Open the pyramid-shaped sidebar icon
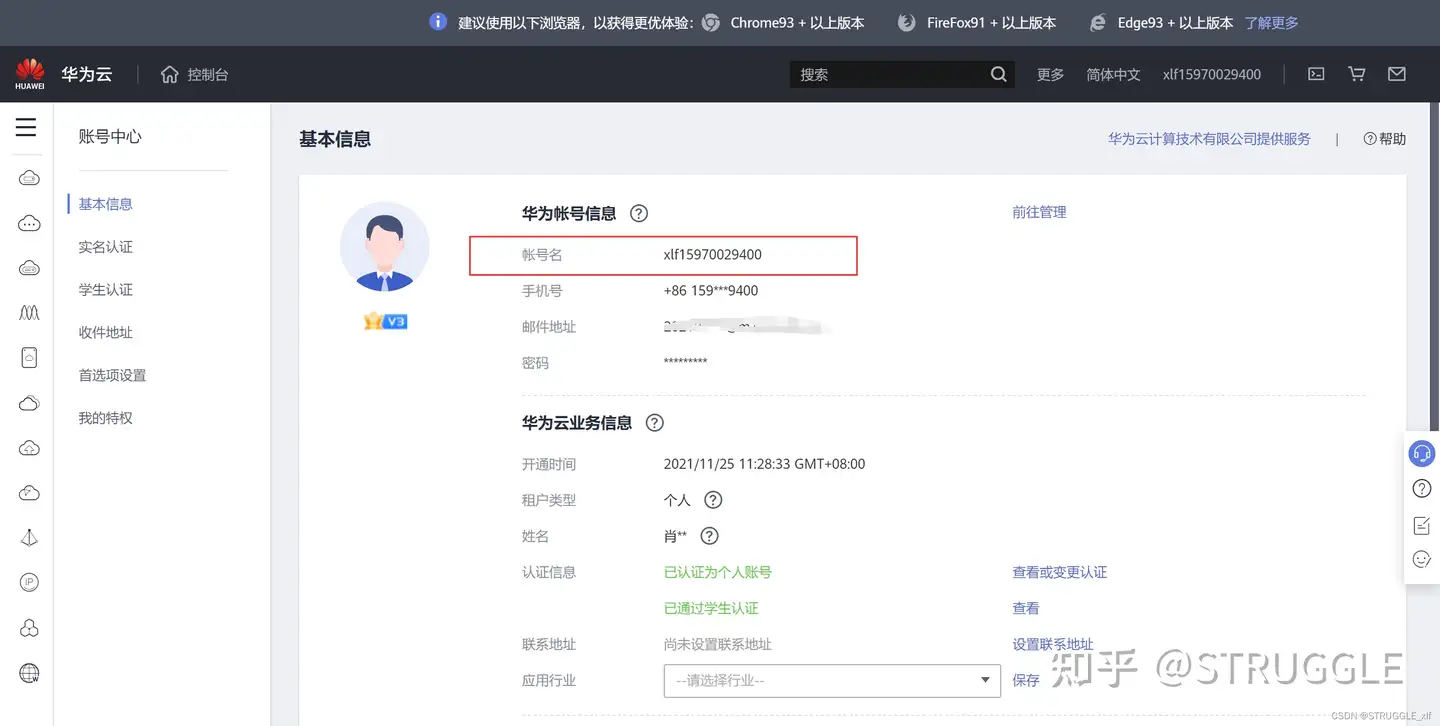 (29, 538)
